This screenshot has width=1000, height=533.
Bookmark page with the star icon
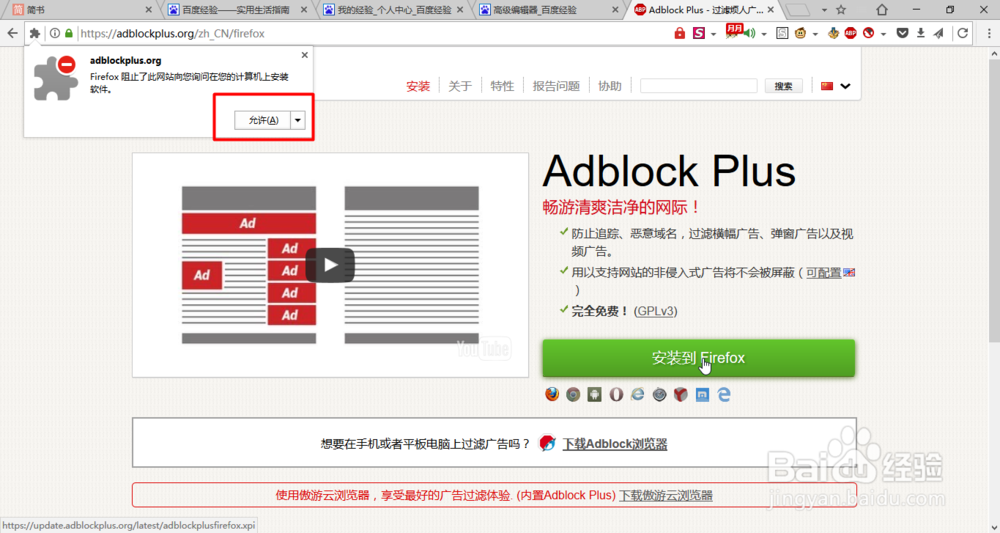tap(841, 10)
